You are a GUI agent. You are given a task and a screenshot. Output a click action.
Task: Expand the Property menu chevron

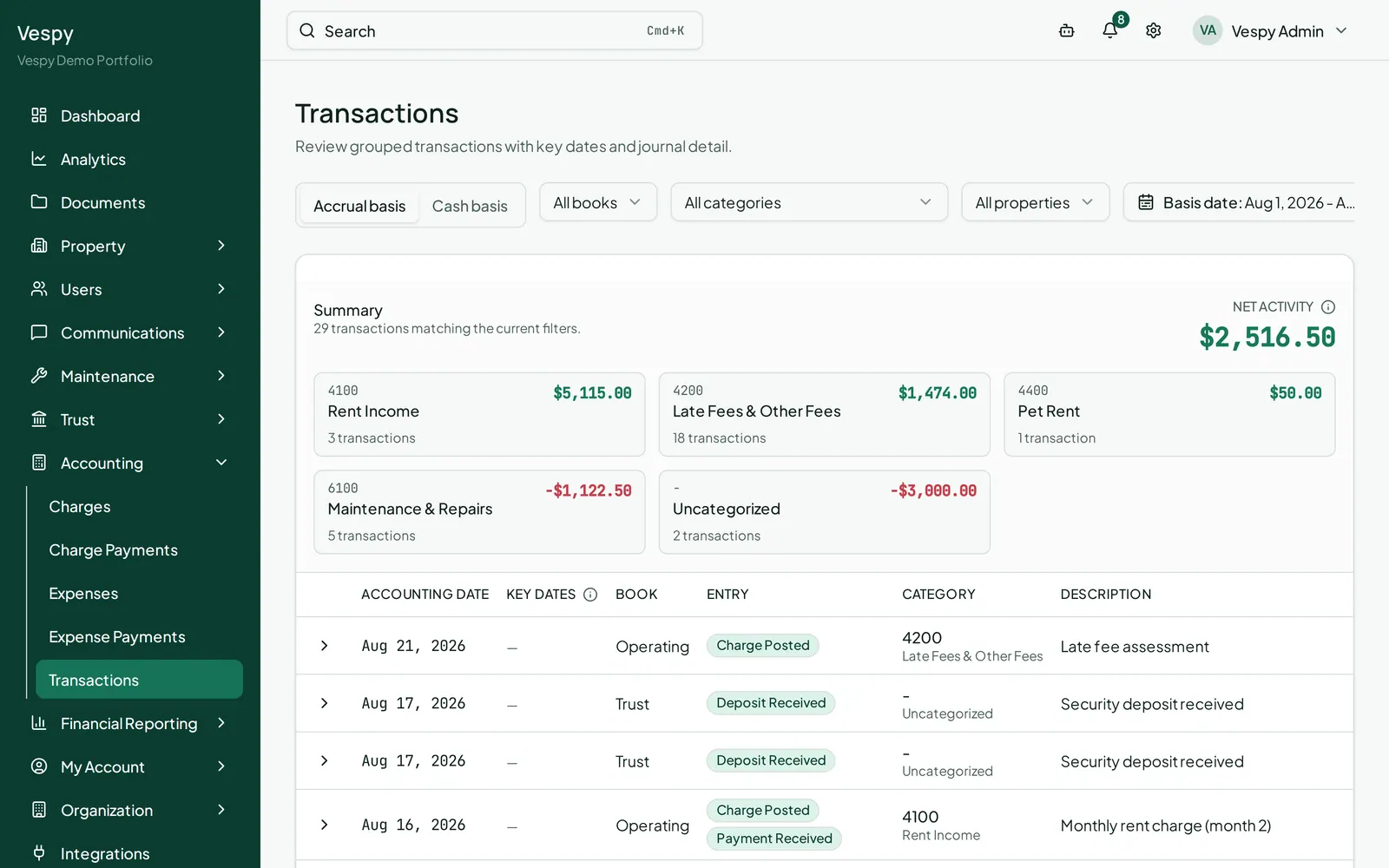pyautogui.click(x=221, y=246)
